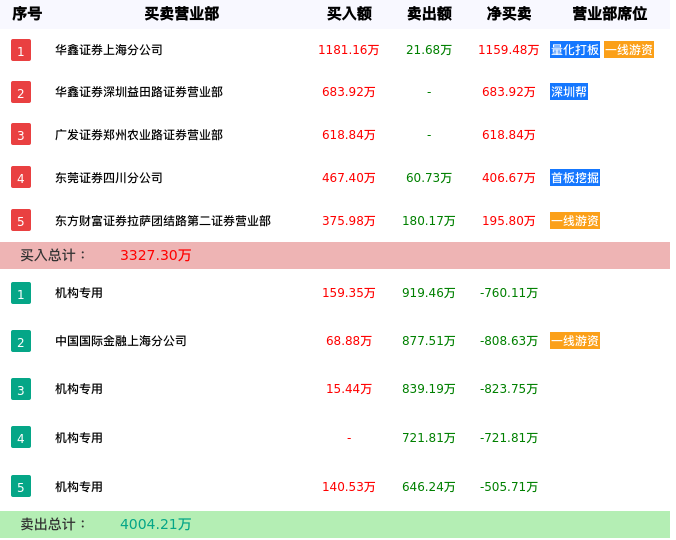Image resolution: width=676 pixels, height=540 pixels.
Task: Click net value -721.81万
Action: (509, 438)
